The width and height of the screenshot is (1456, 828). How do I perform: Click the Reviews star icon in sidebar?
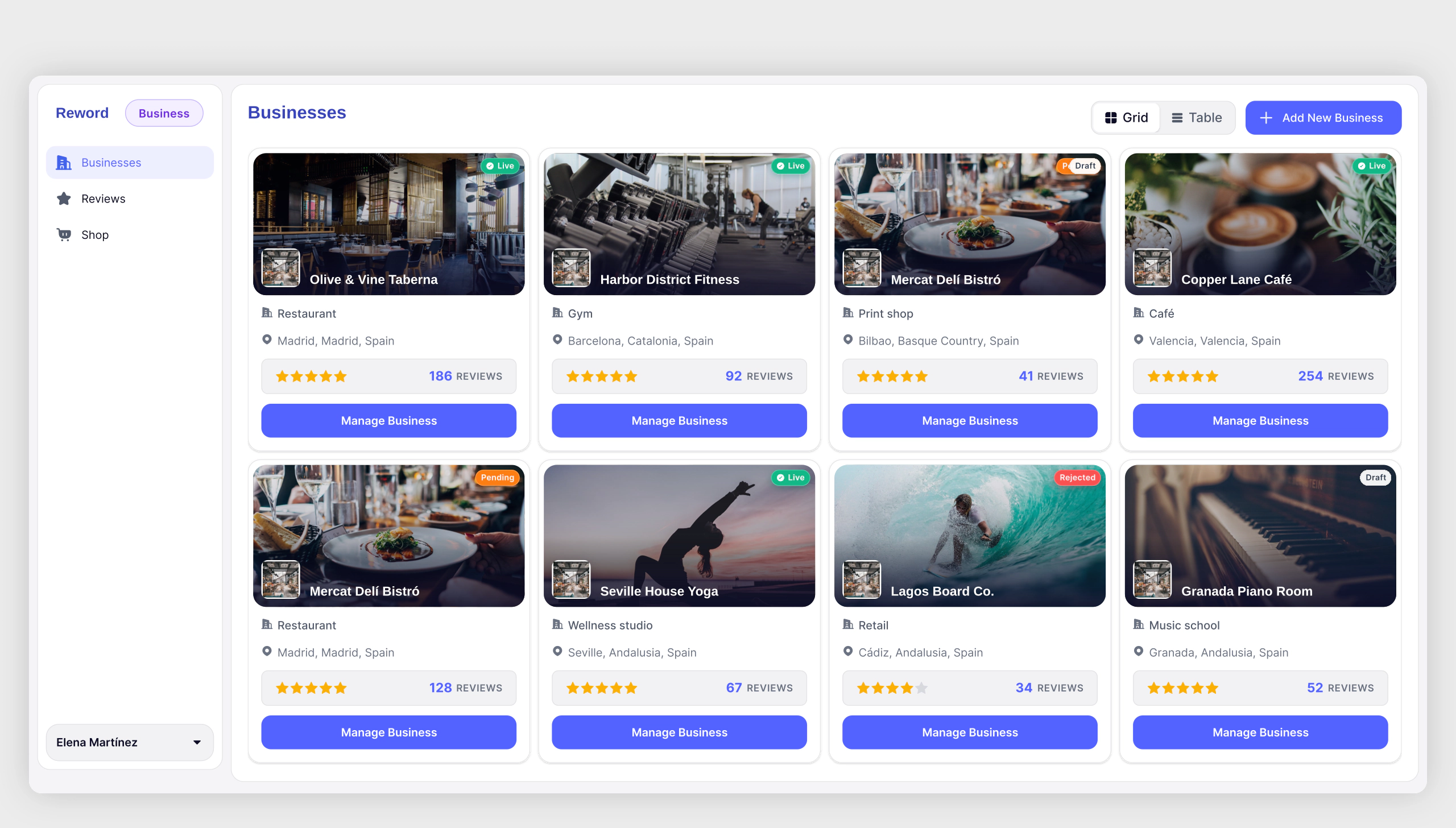click(x=64, y=198)
